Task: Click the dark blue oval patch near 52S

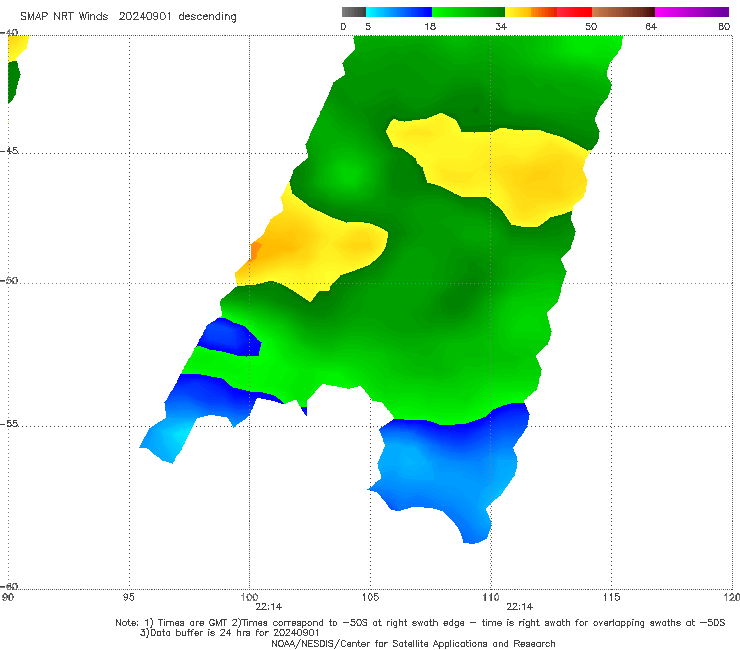Action: [230, 337]
